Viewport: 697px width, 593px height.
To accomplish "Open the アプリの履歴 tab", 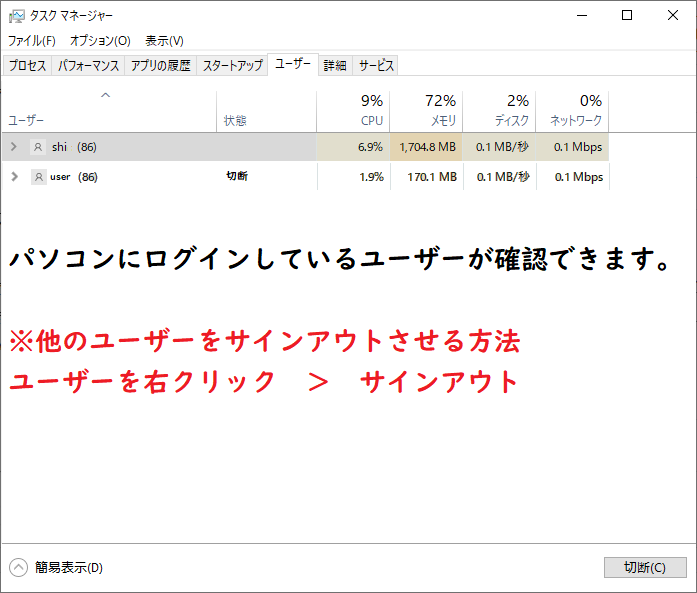I will click(160, 66).
